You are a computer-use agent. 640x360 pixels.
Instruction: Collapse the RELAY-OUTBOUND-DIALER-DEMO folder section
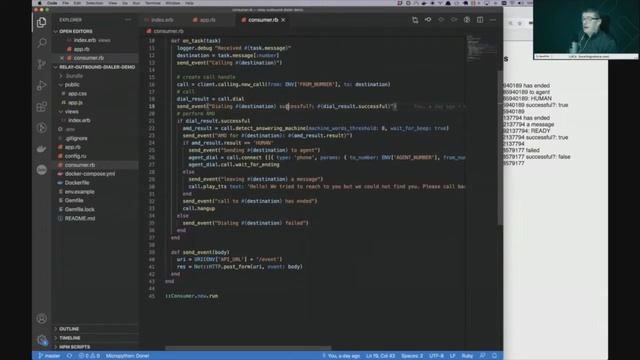coord(97,67)
